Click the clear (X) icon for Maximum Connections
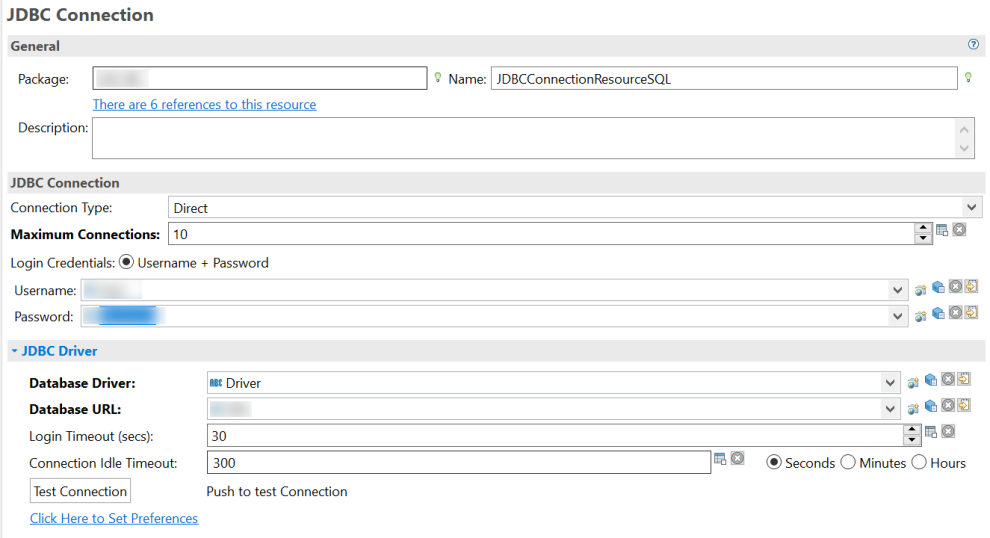 click(x=959, y=230)
